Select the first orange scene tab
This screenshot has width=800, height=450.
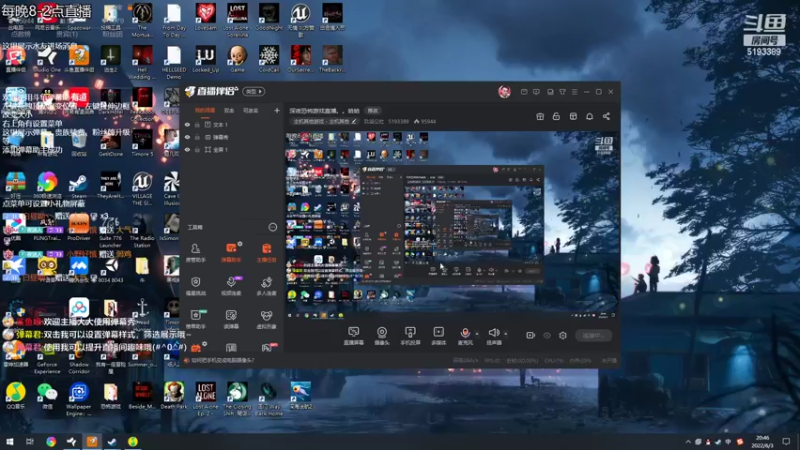[205, 110]
